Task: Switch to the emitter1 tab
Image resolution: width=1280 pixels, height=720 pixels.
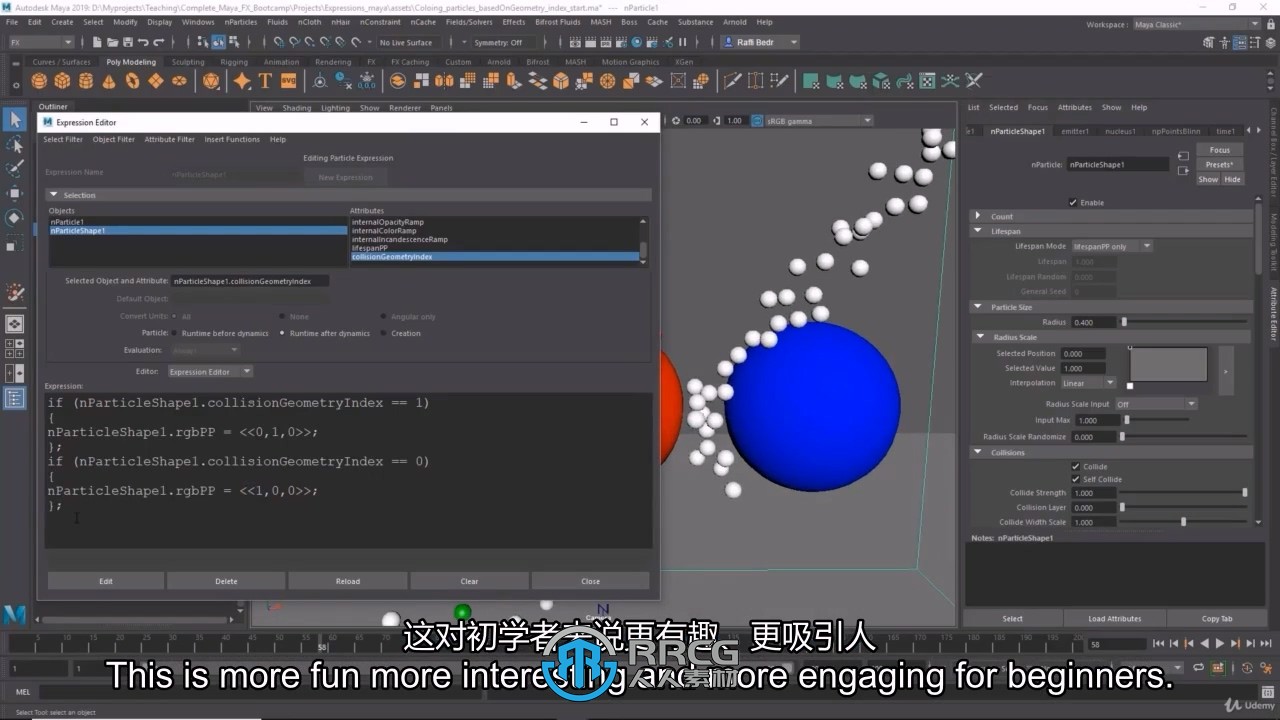Action: [x=1075, y=131]
